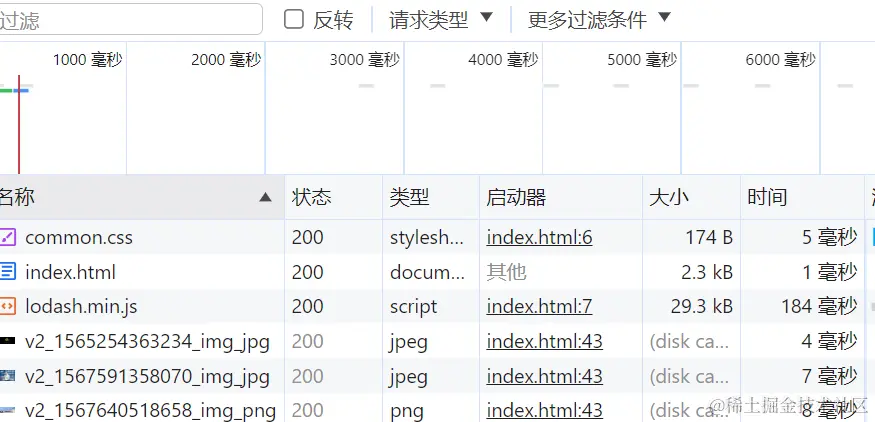Screen dimensions: 875x422
Task: Click the 1000 毫秒 timeline label
Action: coord(88,60)
